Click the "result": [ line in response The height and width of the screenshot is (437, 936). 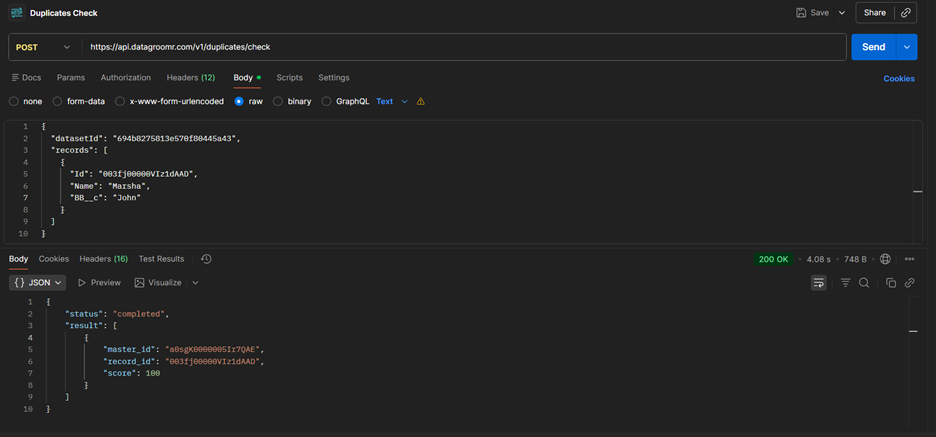click(x=91, y=325)
